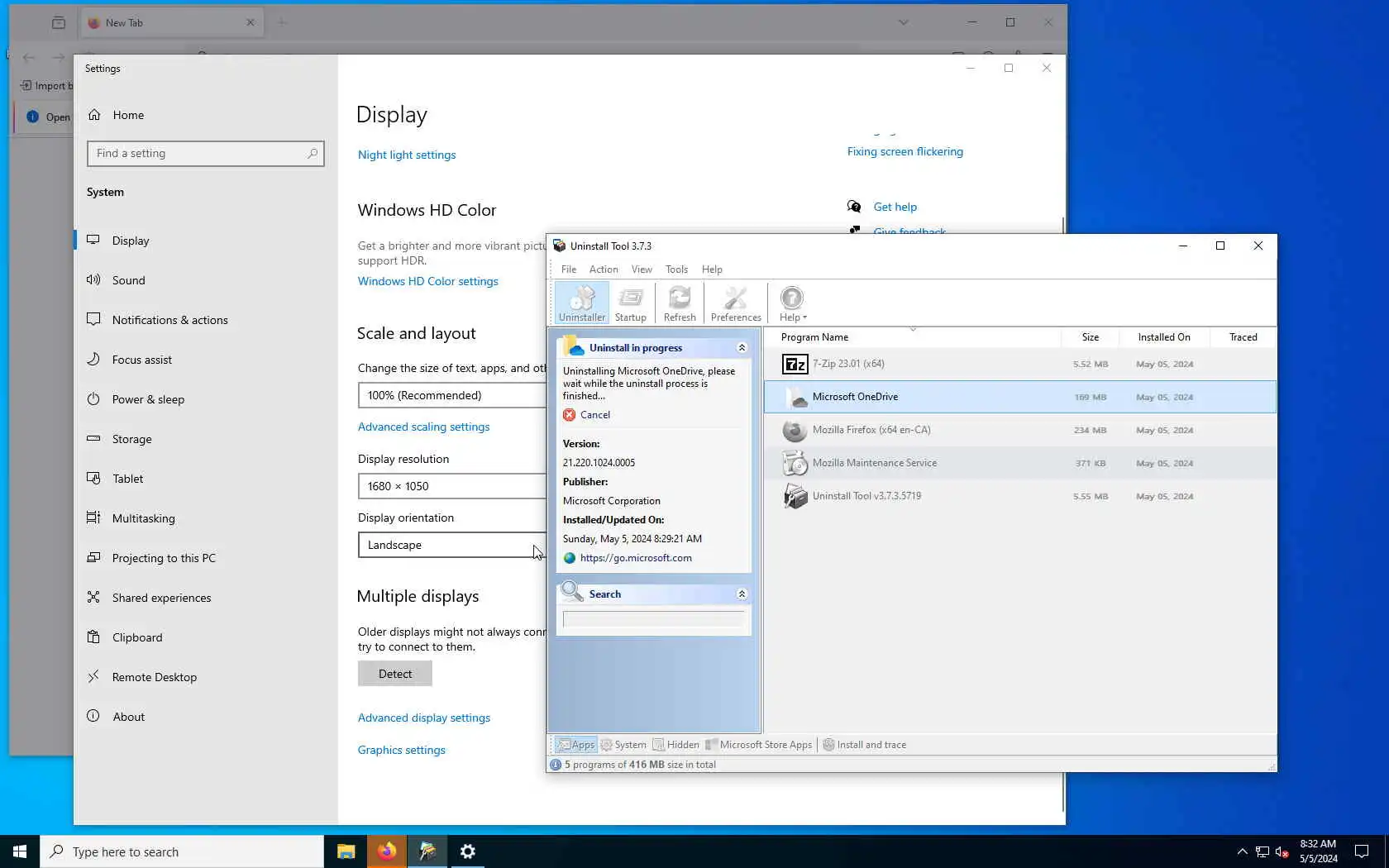
Task: Click the Clipboard icon in Settings sidebar
Action: (93, 637)
